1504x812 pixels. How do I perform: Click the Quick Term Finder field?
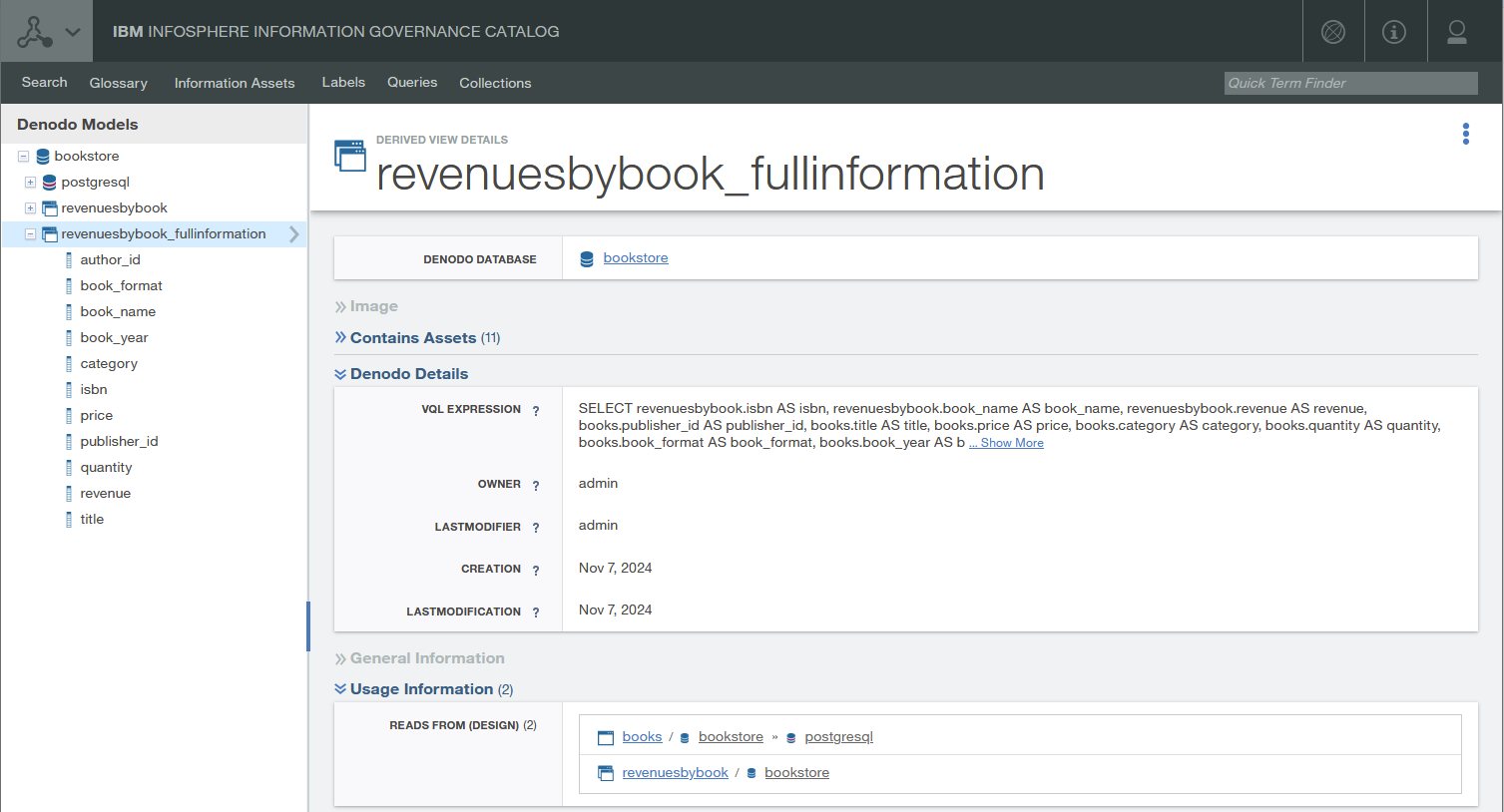1351,84
